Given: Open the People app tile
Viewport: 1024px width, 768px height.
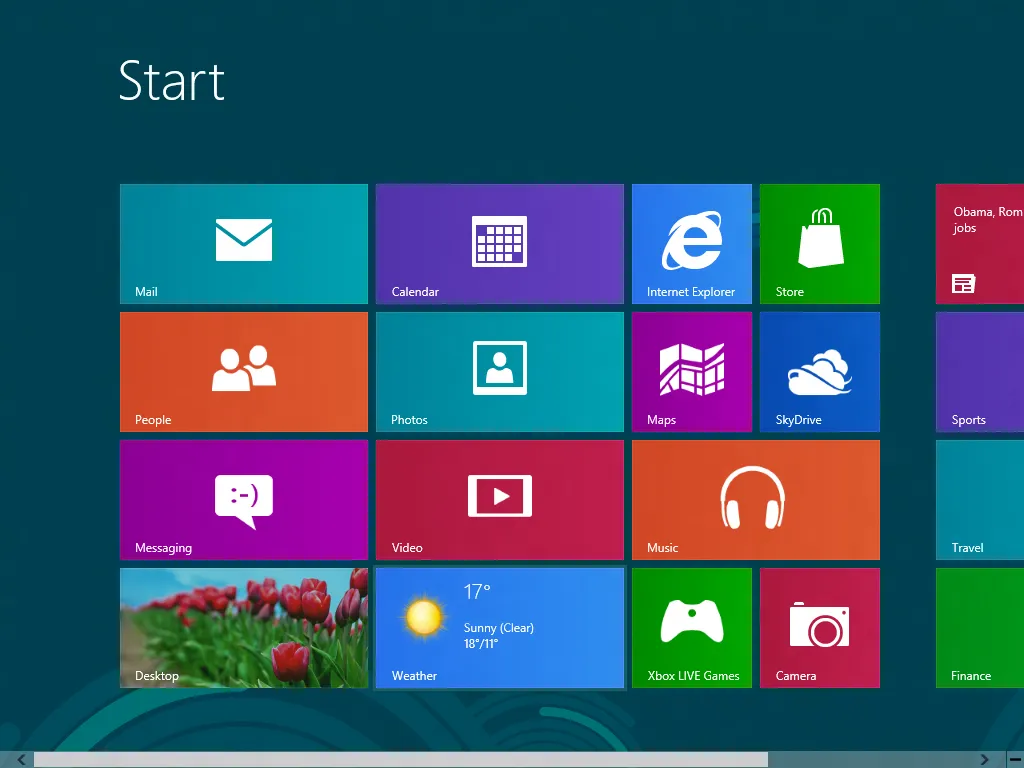Looking at the screenshot, I should (x=243, y=371).
